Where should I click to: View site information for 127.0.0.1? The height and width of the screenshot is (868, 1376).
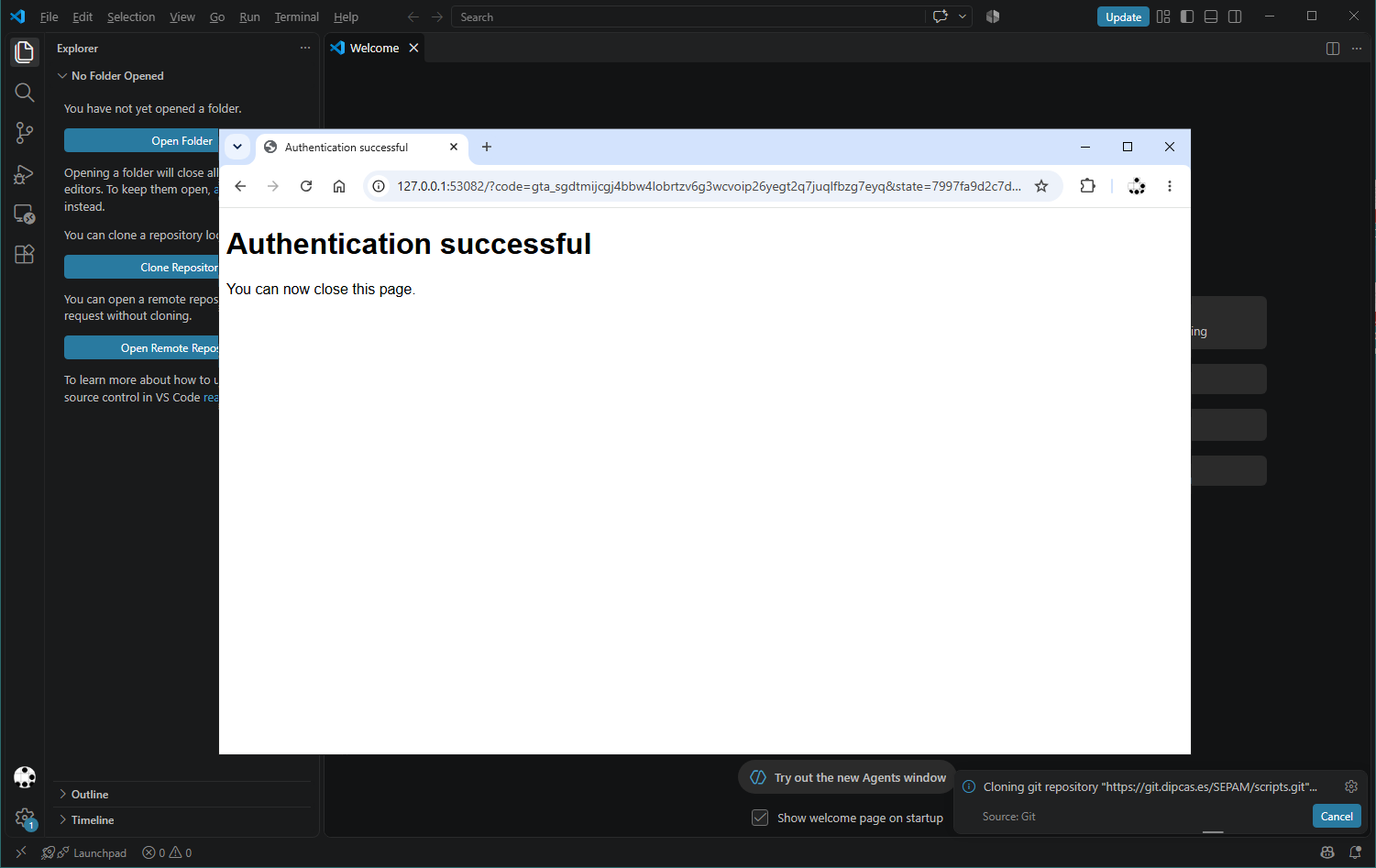point(379,186)
